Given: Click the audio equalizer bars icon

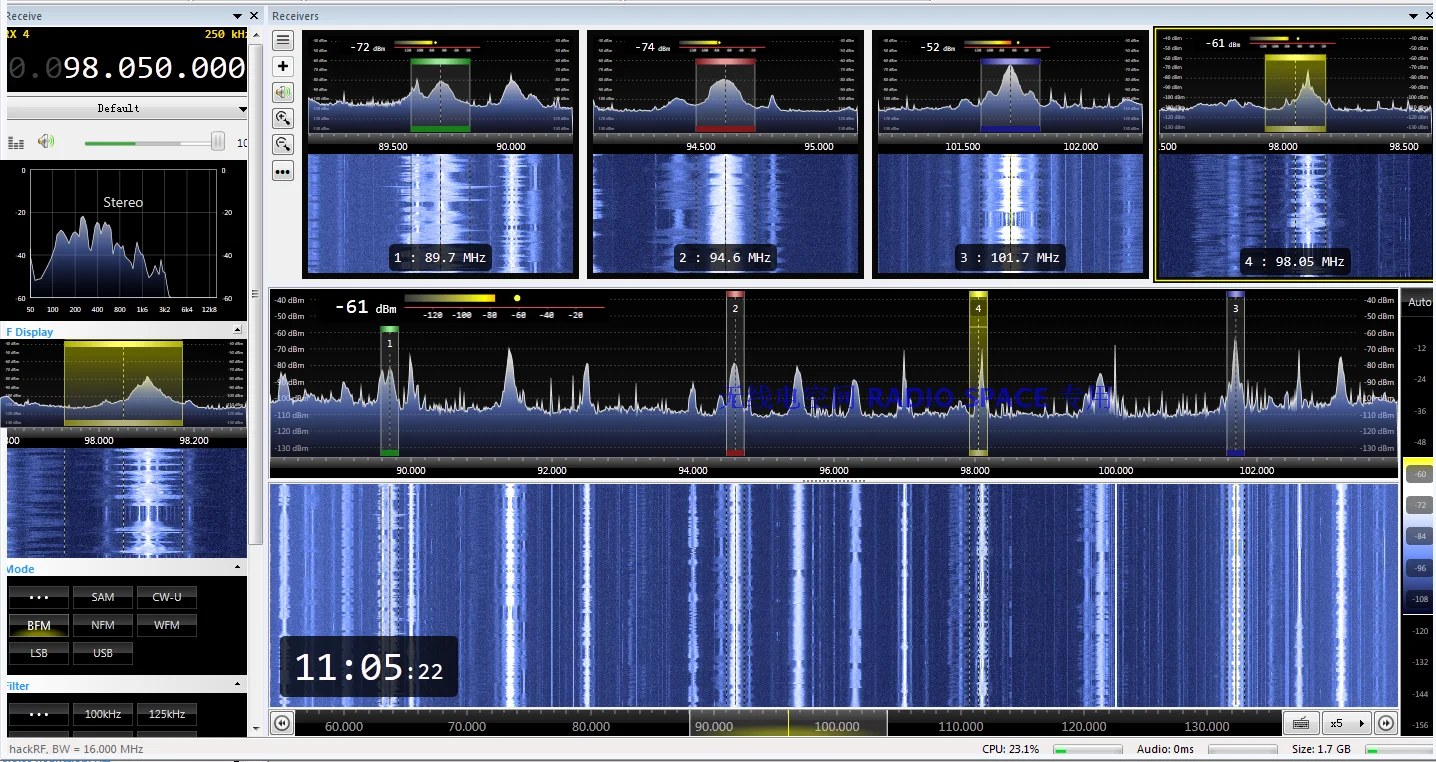Looking at the screenshot, I should 15,142.
